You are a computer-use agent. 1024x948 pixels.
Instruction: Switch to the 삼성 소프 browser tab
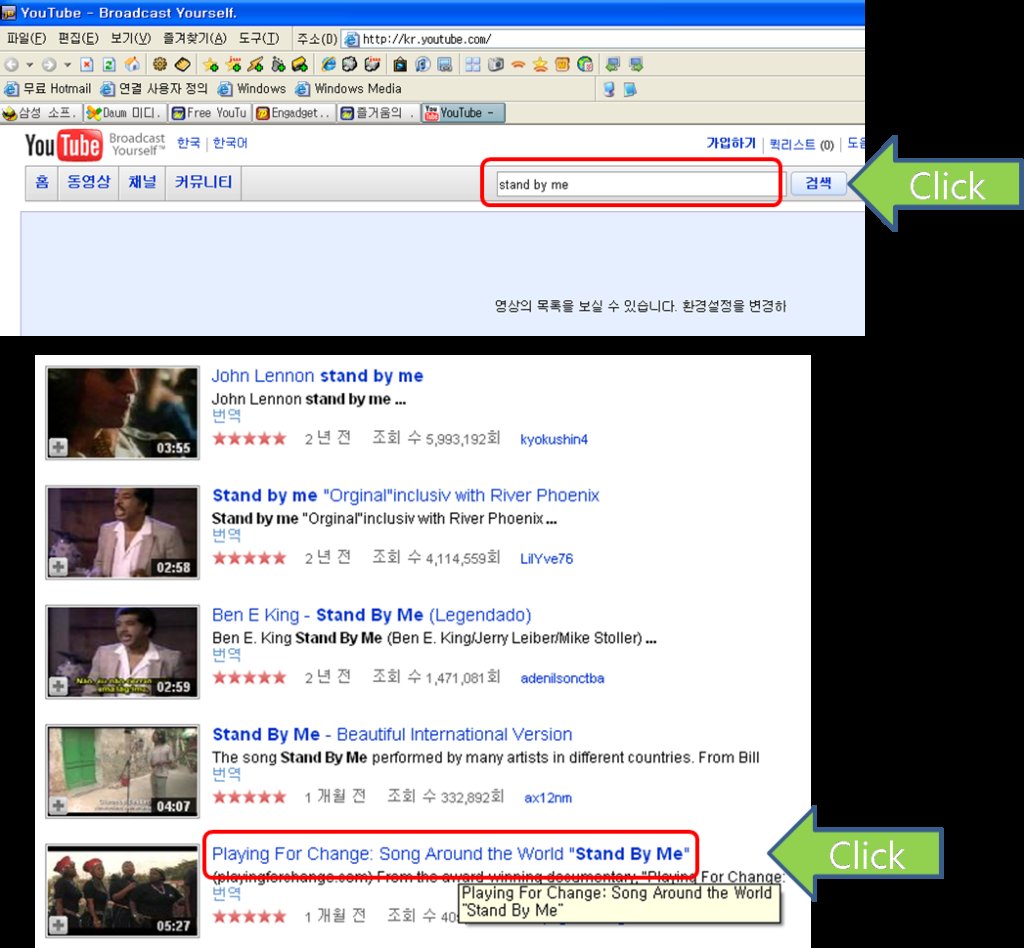point(40,113)
